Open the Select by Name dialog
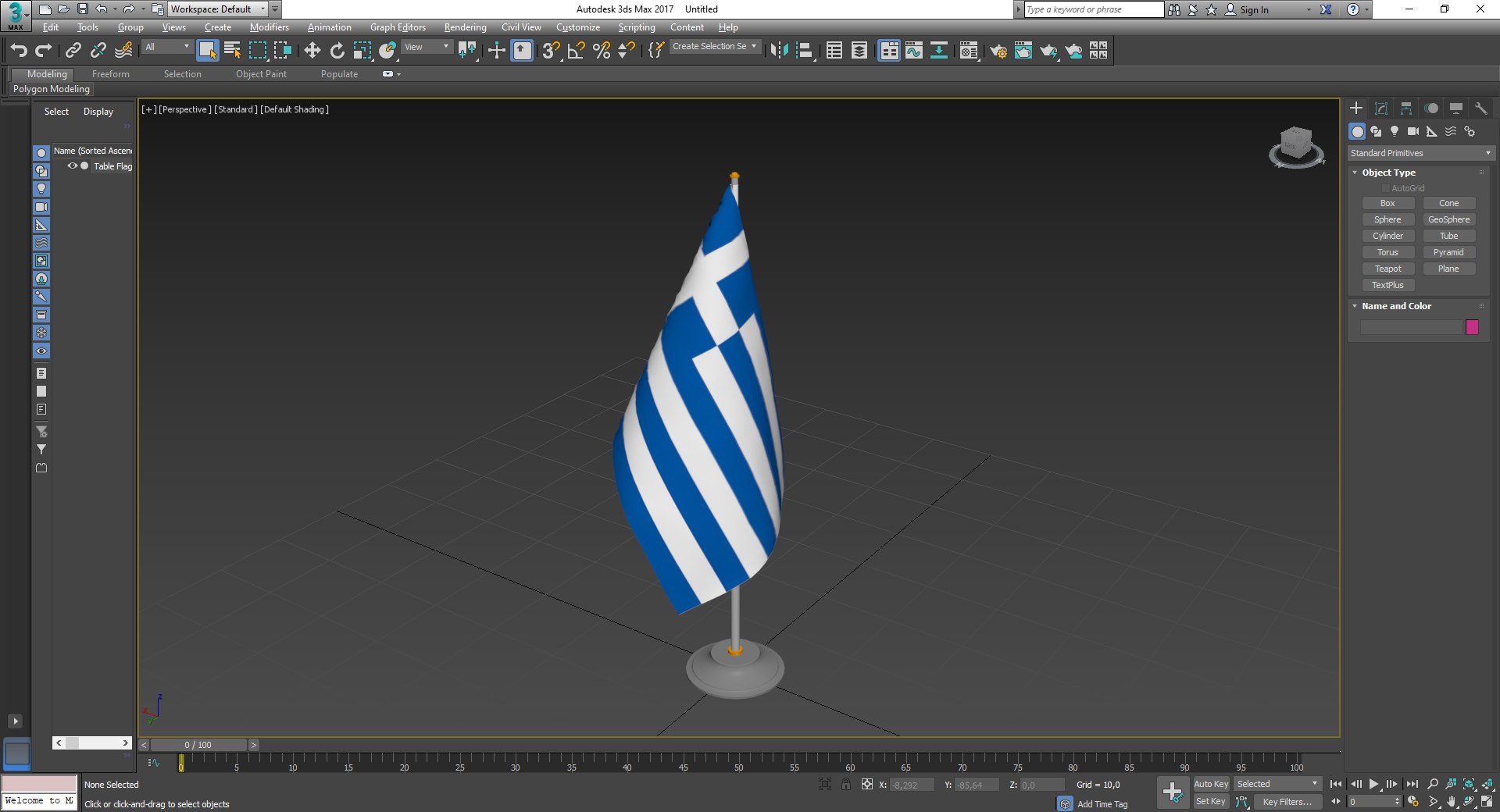 232,51
